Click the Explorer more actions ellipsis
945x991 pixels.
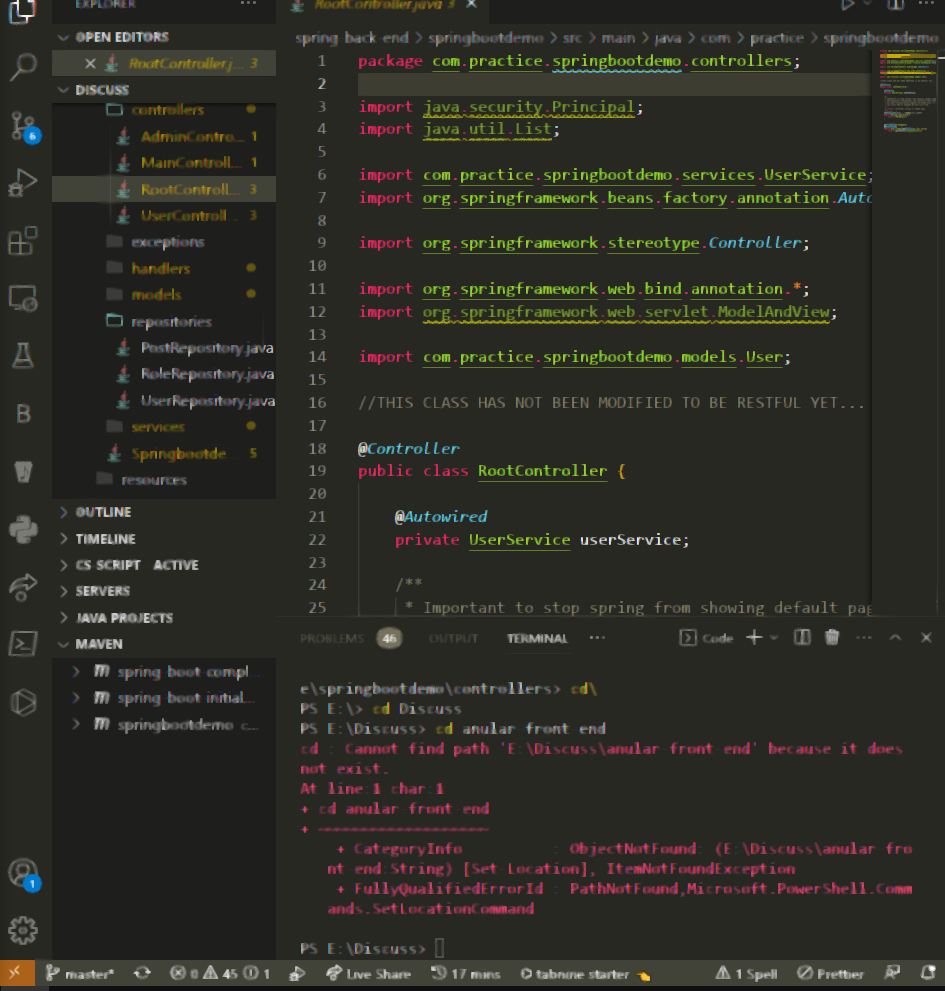coord(249,4)
